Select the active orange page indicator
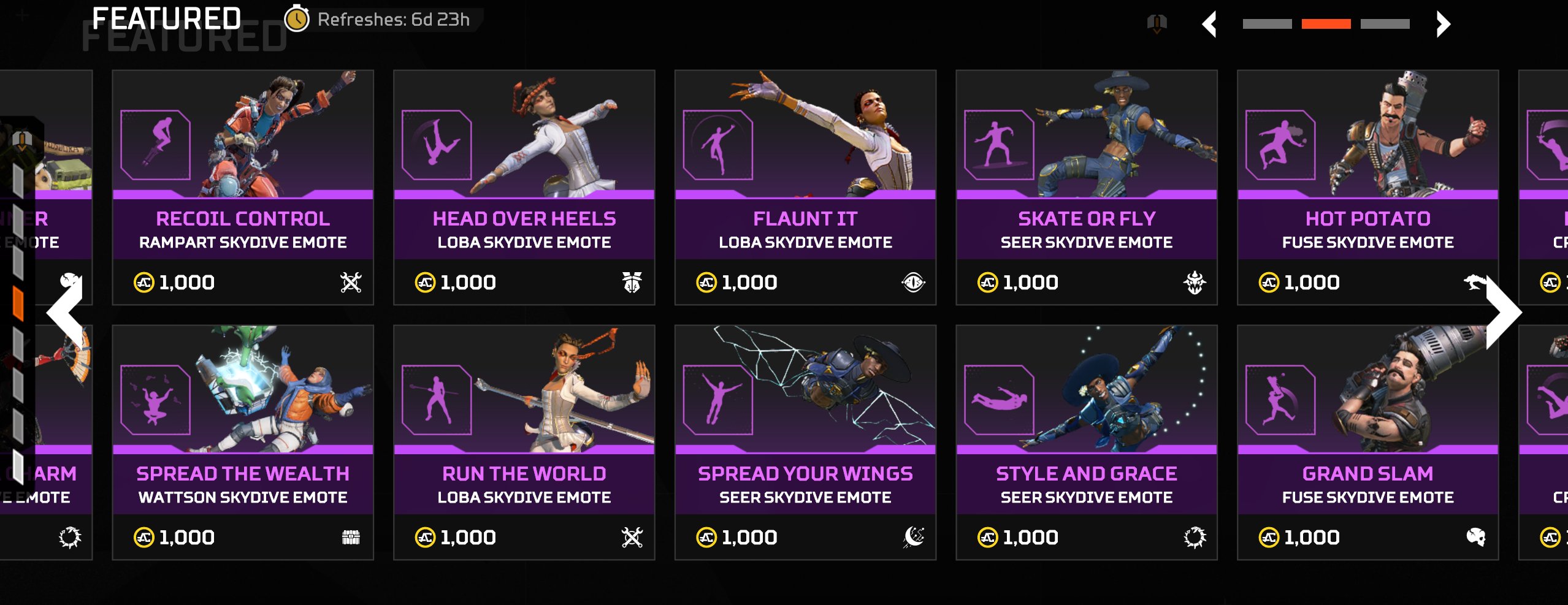The height and width of the screenshot is (605, 1568). click(1326, 24)
